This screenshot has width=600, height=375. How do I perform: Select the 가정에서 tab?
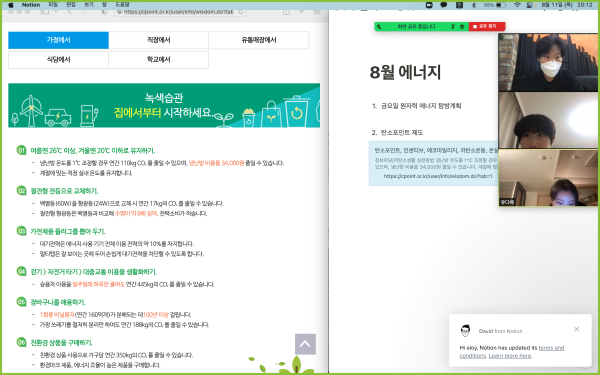click(x=59, y=40)
